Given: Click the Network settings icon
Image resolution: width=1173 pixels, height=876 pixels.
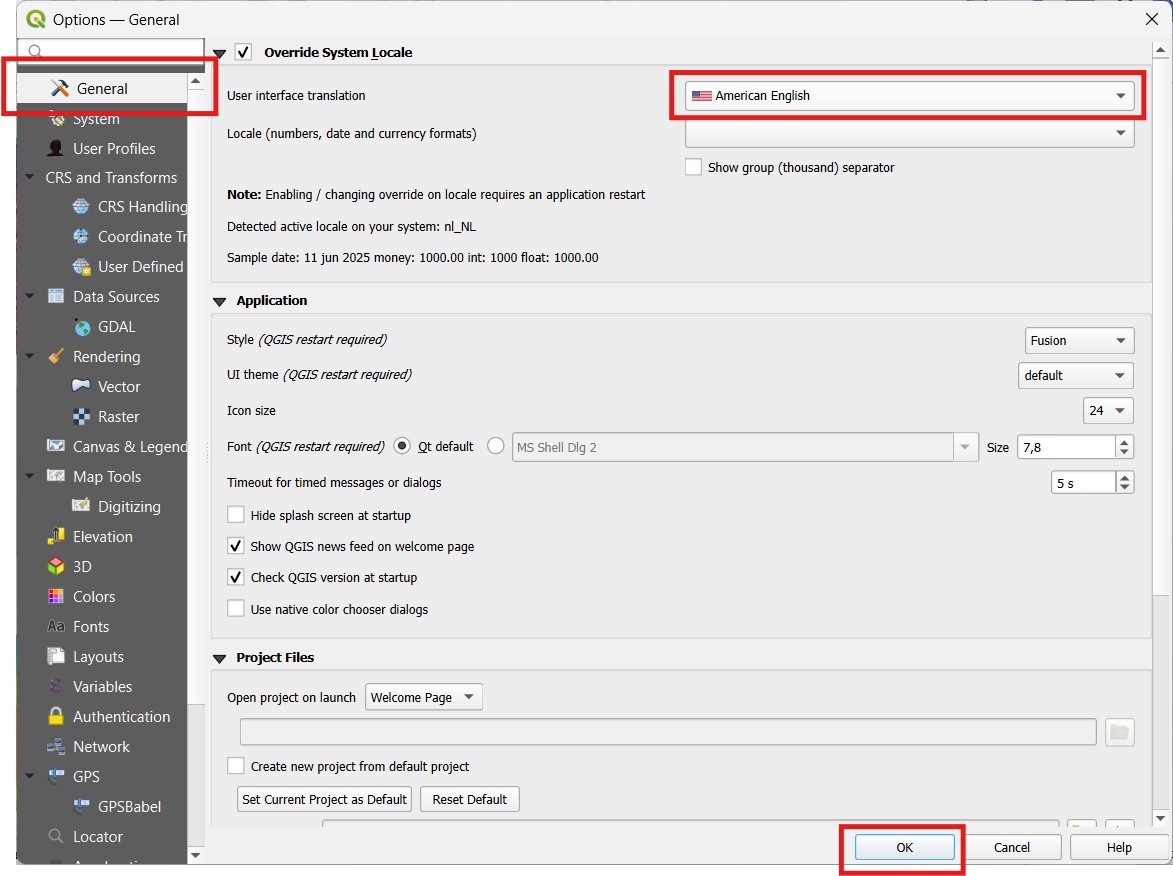Looking at the screenshot, I should coord(56,747).
